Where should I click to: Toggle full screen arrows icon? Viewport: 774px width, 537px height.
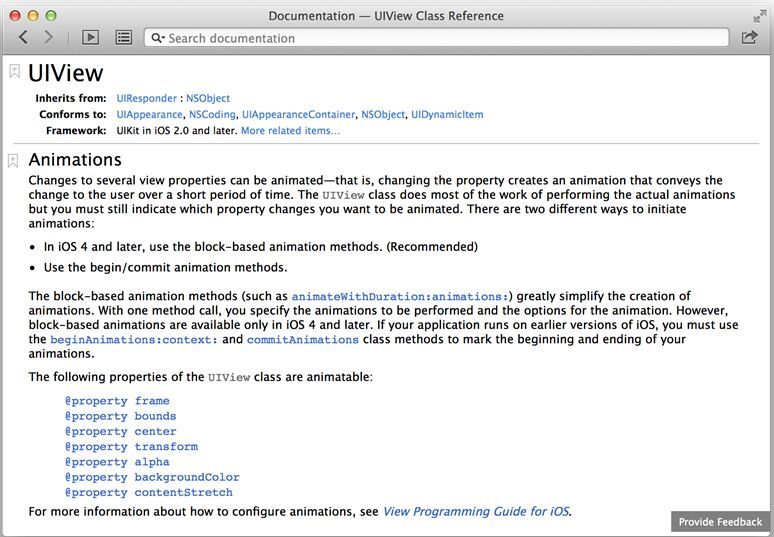[760, 16]
